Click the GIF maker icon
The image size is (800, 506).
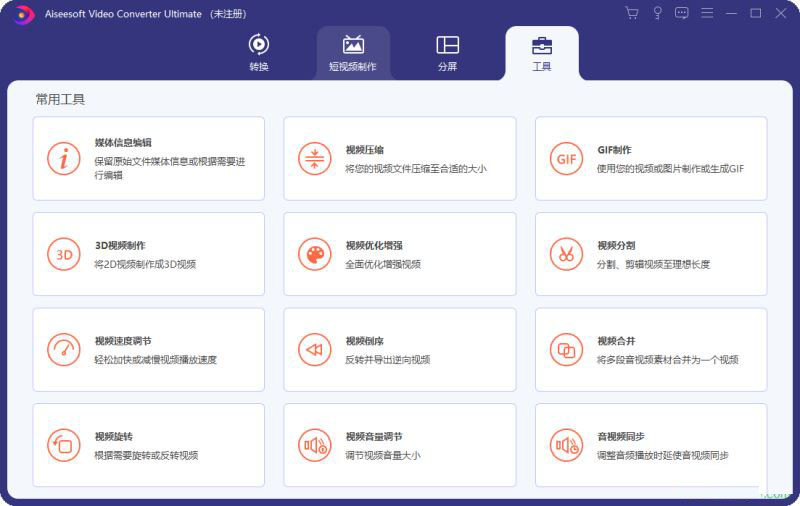566,159
